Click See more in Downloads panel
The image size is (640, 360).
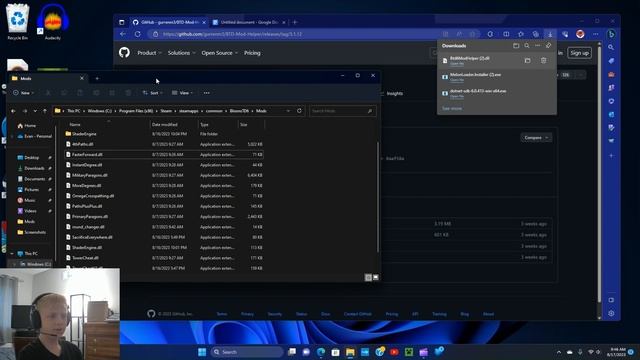452,109
